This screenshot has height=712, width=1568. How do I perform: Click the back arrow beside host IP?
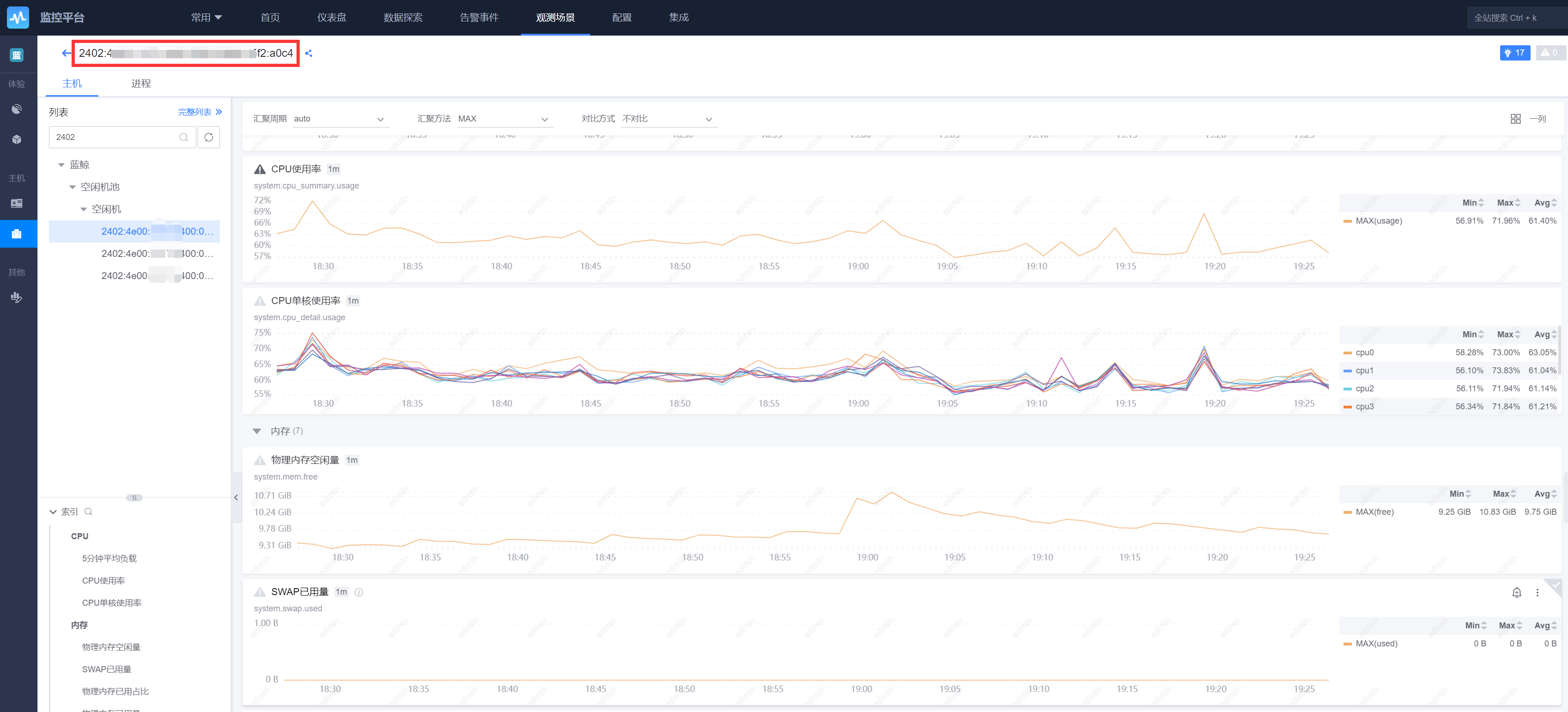(x=66, y=53)
